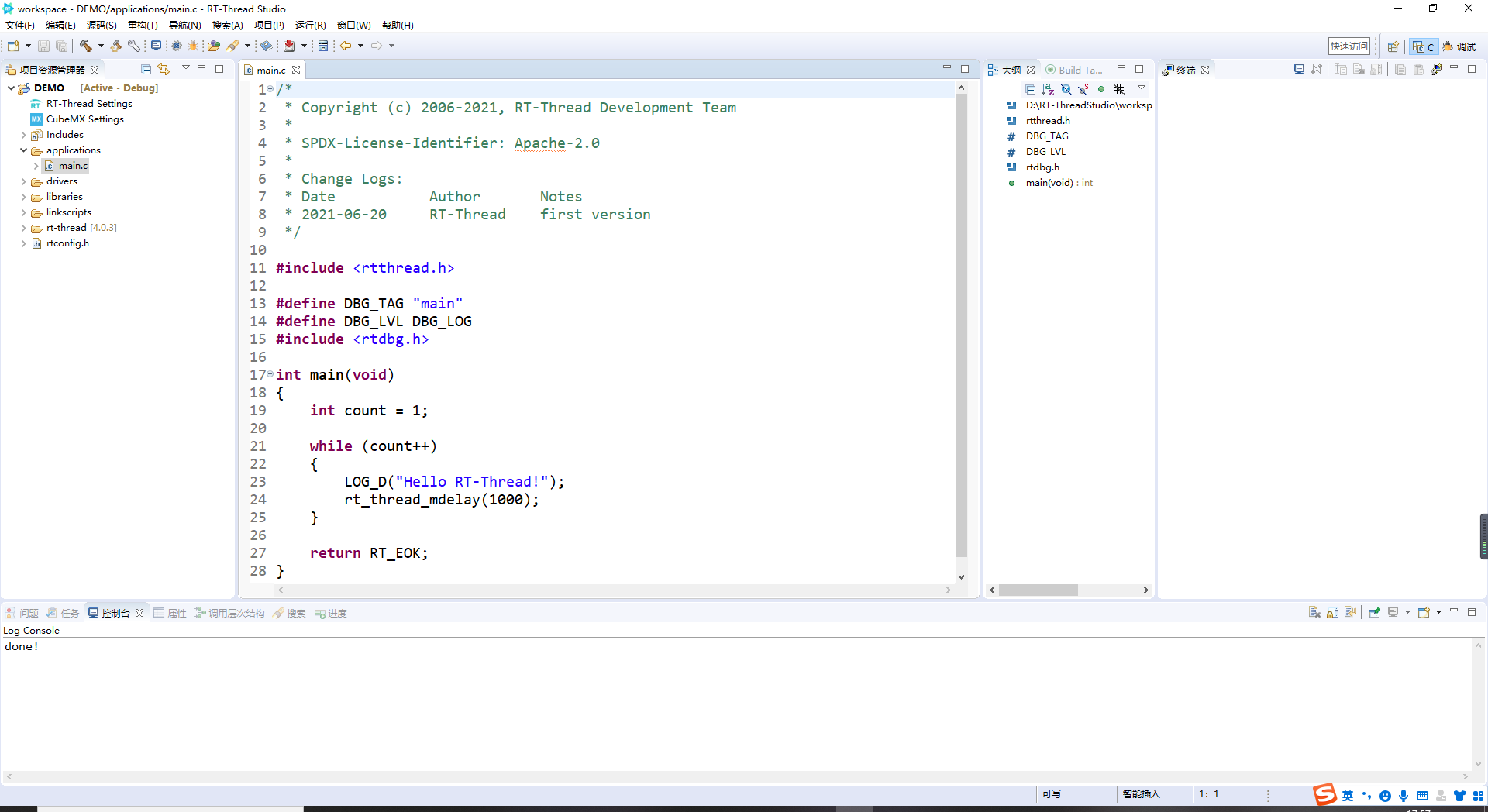1488x812 pixels.
Task: Open the Outline view menu triangle
Action: click(1142, 88)
